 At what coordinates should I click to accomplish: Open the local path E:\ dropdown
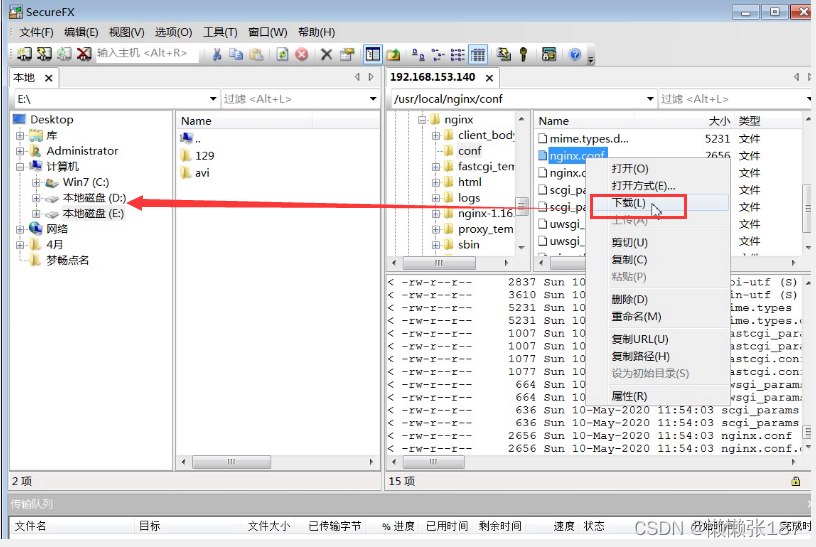coord(213,99)
